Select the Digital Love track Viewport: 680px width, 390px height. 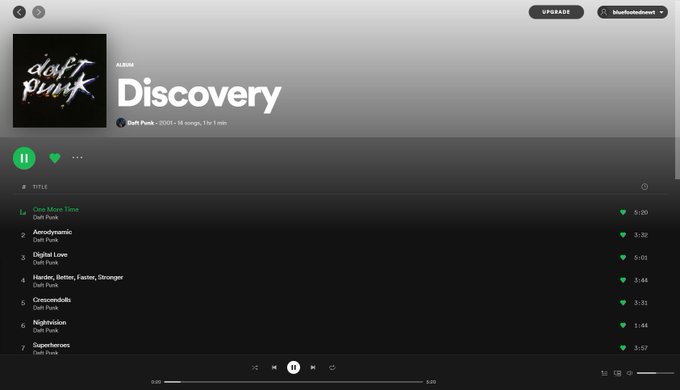coord(50,255)
